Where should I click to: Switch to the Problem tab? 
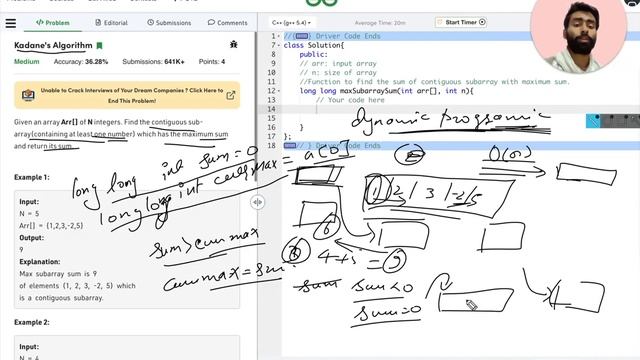coord(53,23)
